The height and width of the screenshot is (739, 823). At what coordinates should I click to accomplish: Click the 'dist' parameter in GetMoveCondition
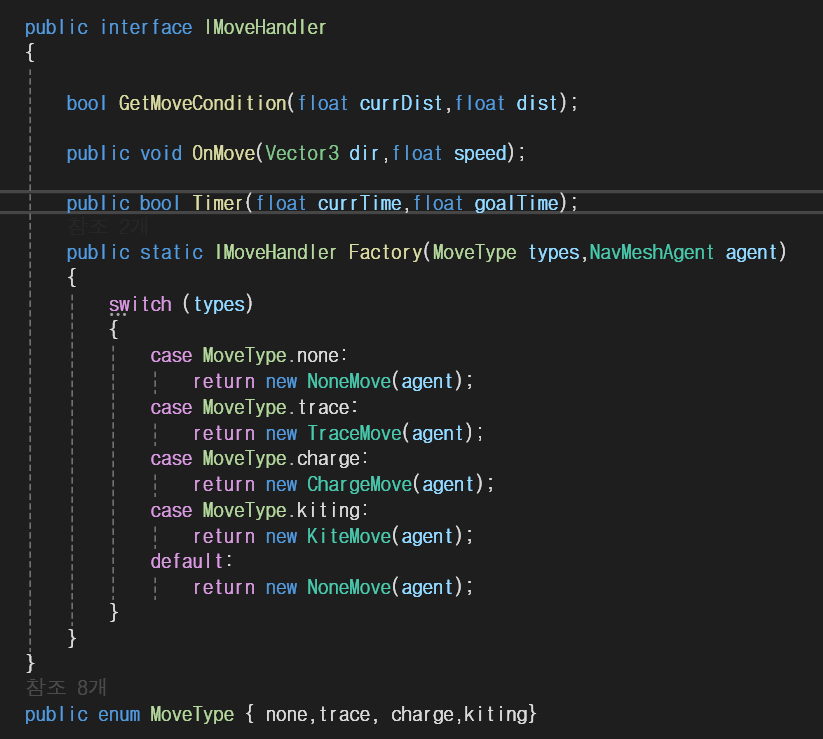536,103
